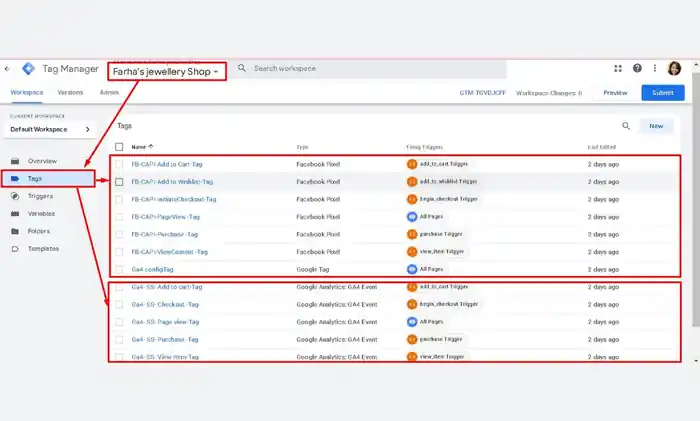Click the search icon in Tags panel
The image size is (700, 421).
[x=626, y=126]
